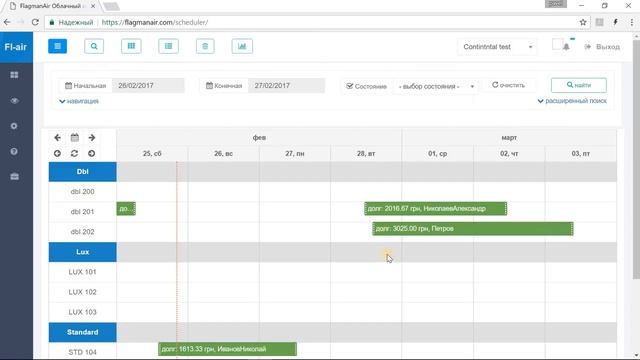The height and width of the screenshot is (360, 640).
Task: Click the circled left arrow
Action: [x=58, y=153]
